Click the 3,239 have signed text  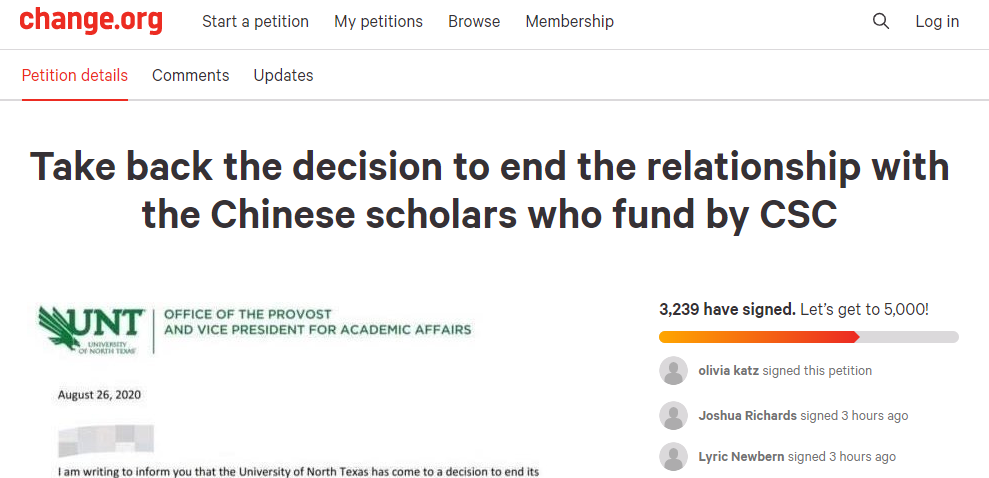pos(727,309)
